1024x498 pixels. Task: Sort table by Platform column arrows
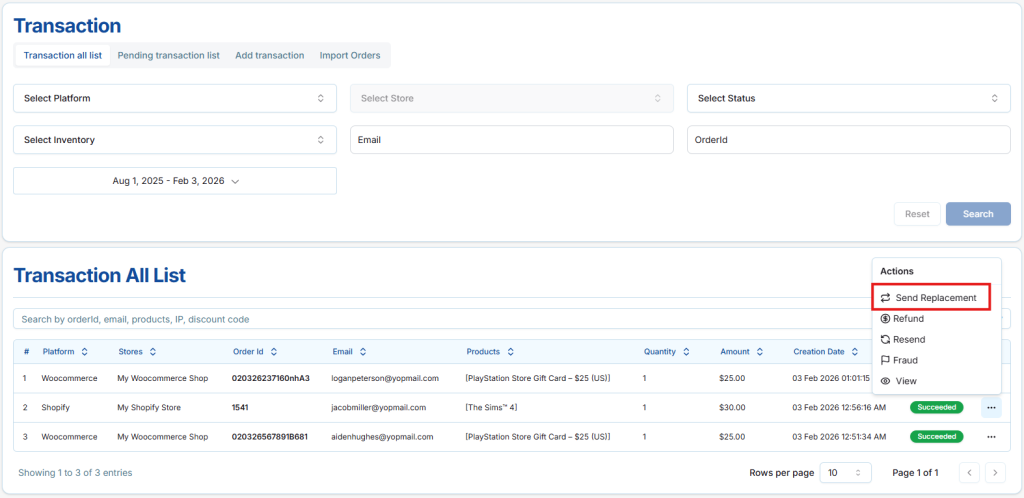pyautogui.click(x=85, y=352)
